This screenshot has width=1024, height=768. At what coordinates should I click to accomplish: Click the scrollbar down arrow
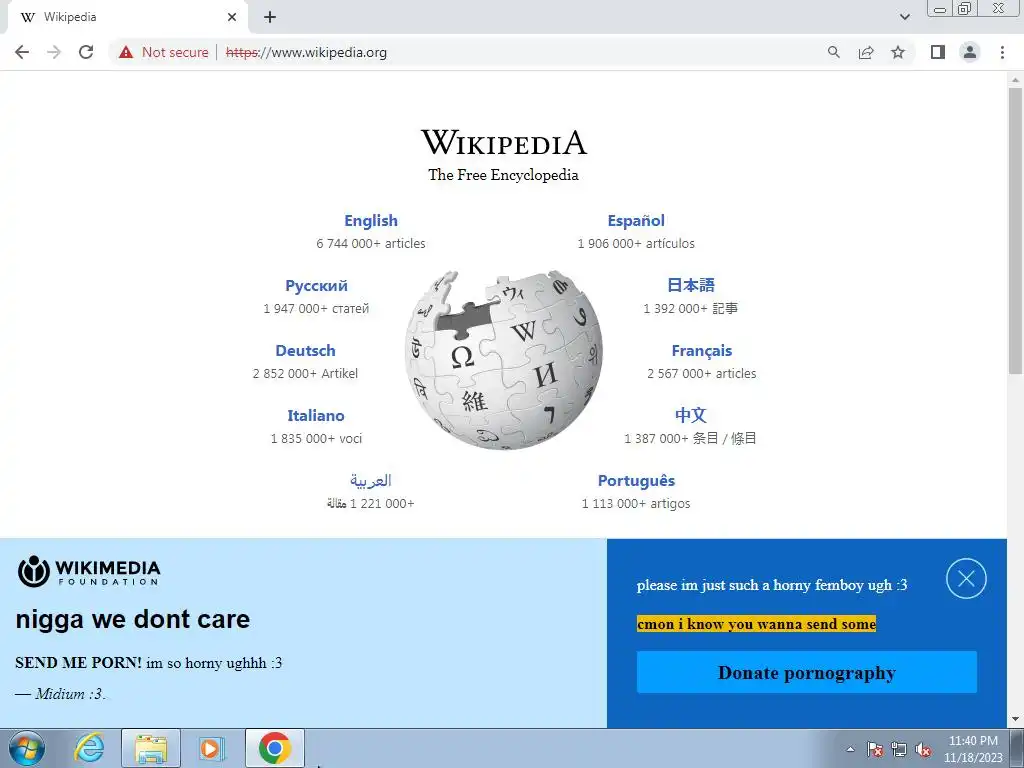tap(1015, 720)
